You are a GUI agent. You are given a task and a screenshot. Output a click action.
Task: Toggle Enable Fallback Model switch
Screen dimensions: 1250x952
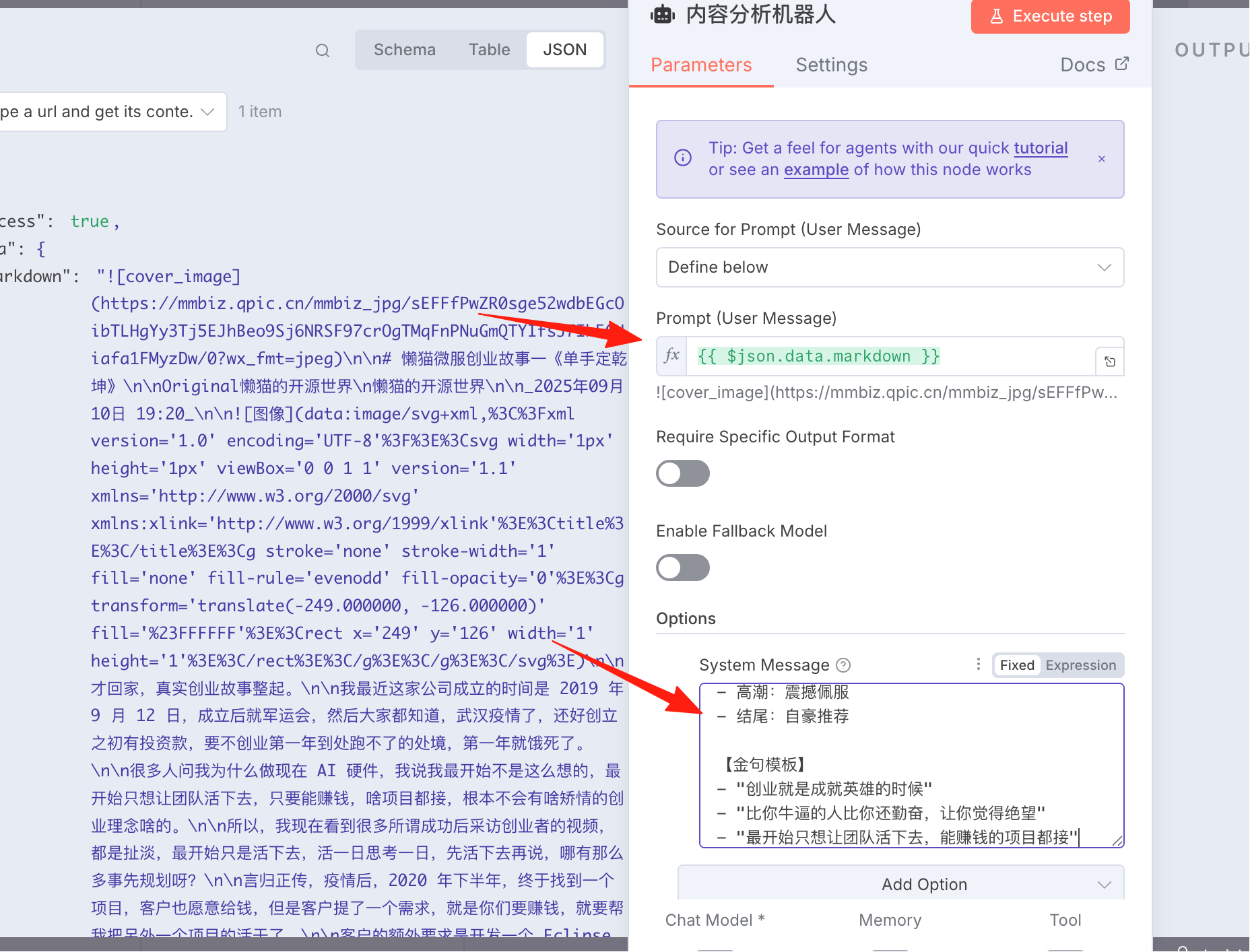pos(683,568)
